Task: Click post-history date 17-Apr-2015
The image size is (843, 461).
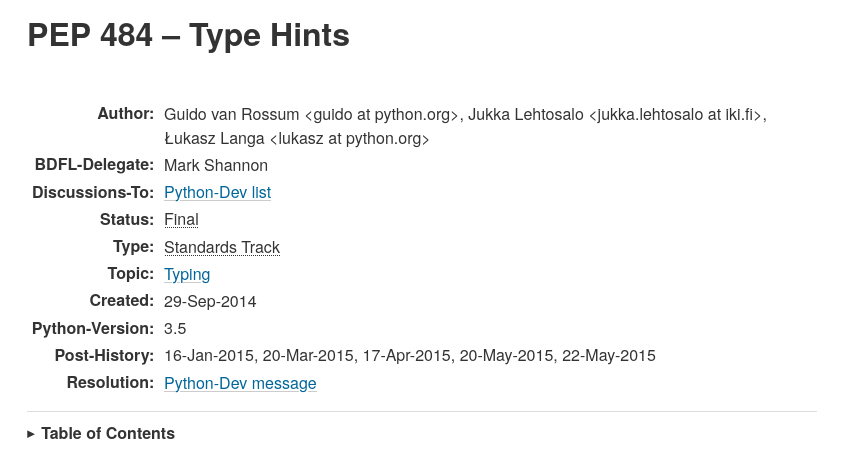Action: point(407,356)
